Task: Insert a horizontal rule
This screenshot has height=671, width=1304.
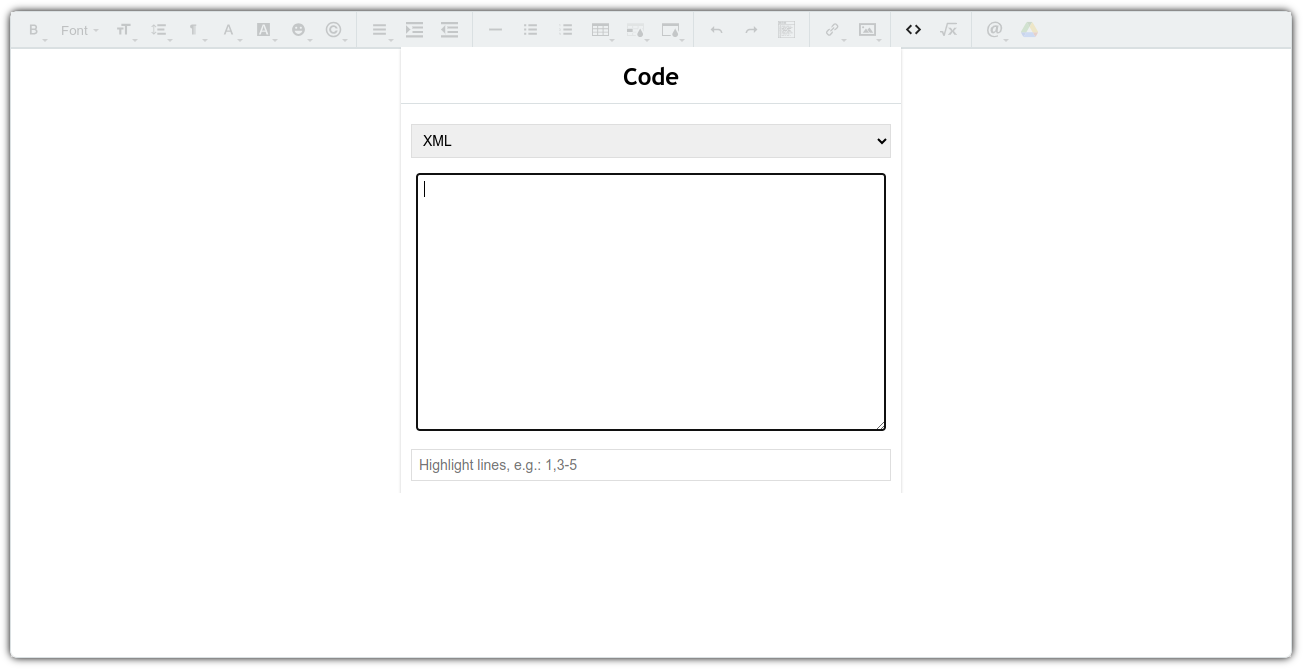Action: (x=495, y=30)
